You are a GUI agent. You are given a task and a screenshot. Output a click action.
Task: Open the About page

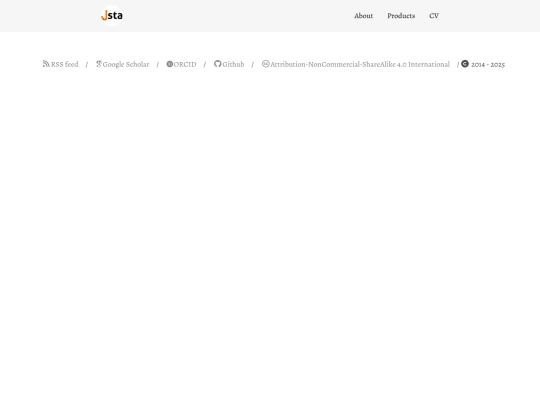point(363,16)
